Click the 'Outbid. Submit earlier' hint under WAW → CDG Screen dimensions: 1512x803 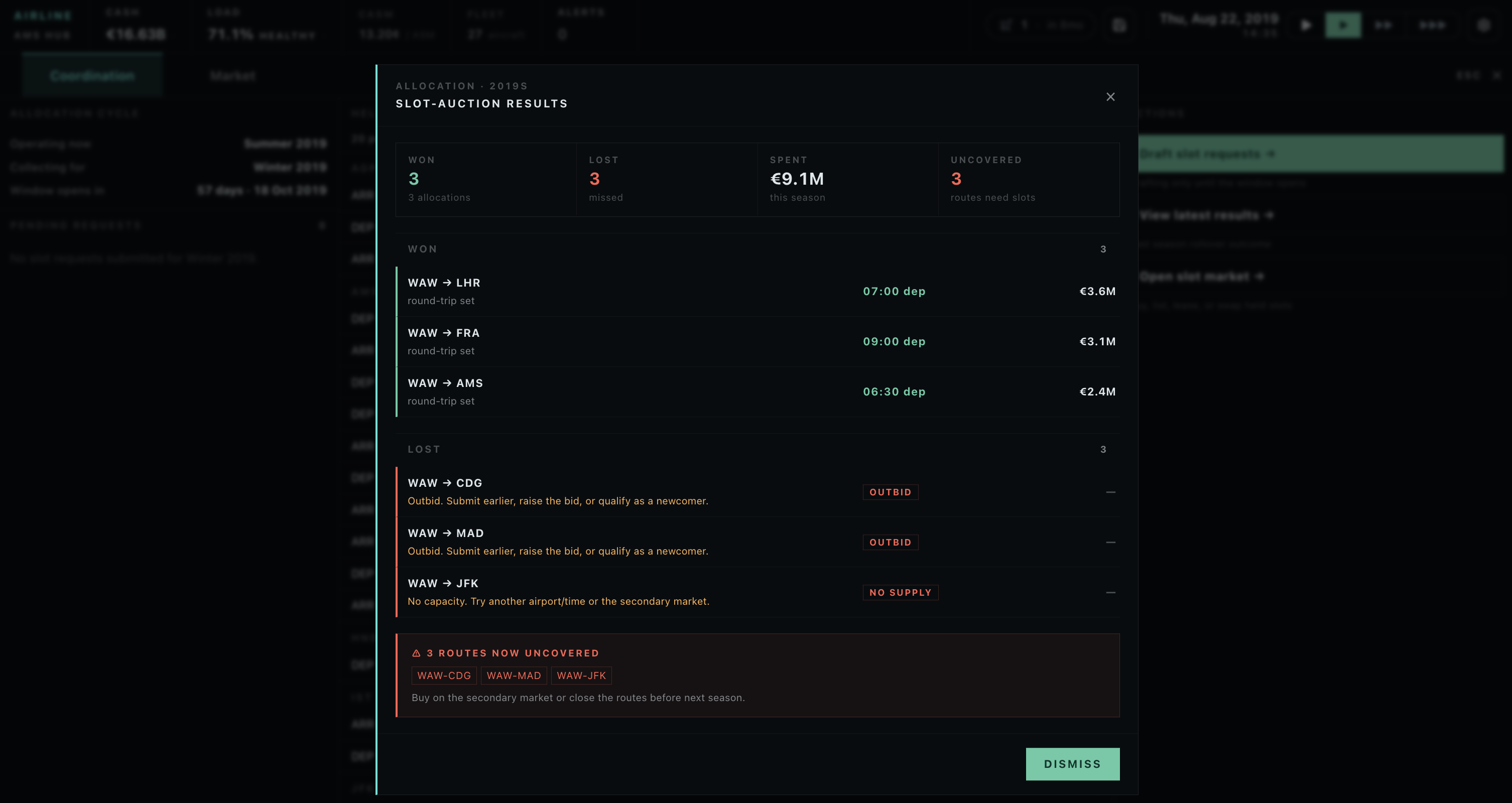558,501
